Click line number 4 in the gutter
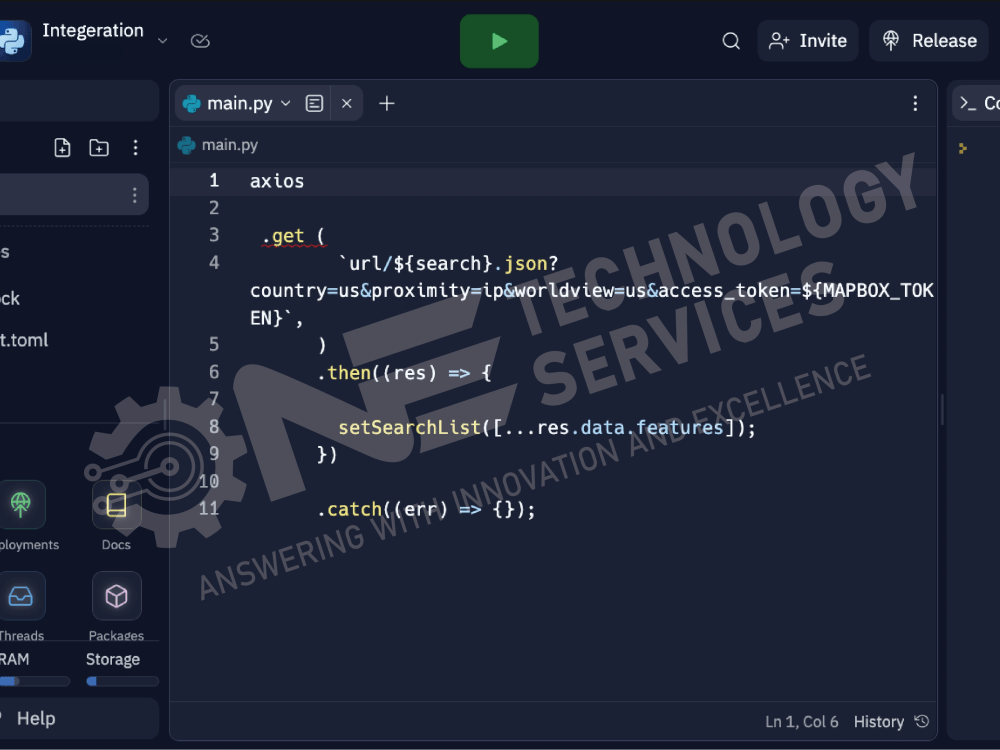1000x750 pixels. (214, 263)
